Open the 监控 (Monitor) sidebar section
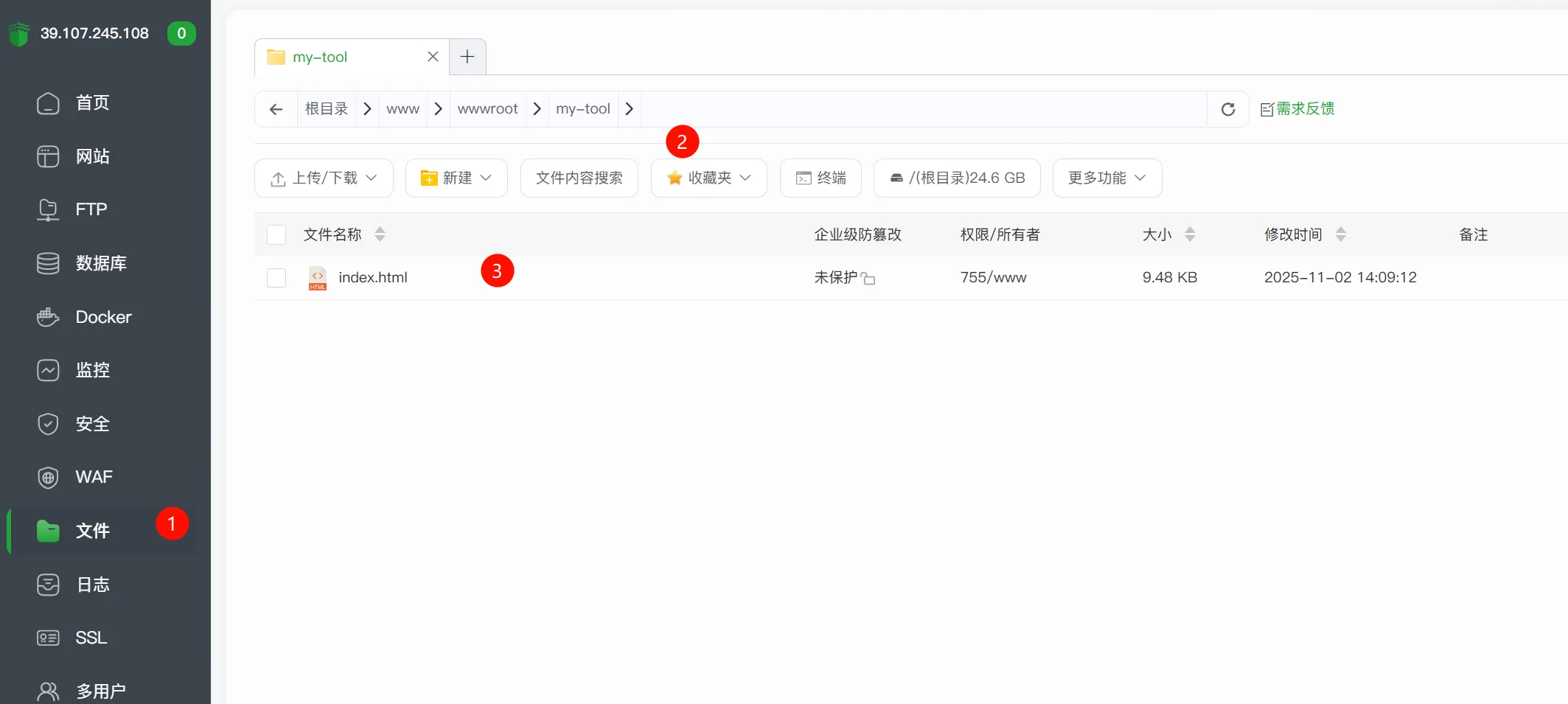1568x704 pixels. [x=94, y=370]
